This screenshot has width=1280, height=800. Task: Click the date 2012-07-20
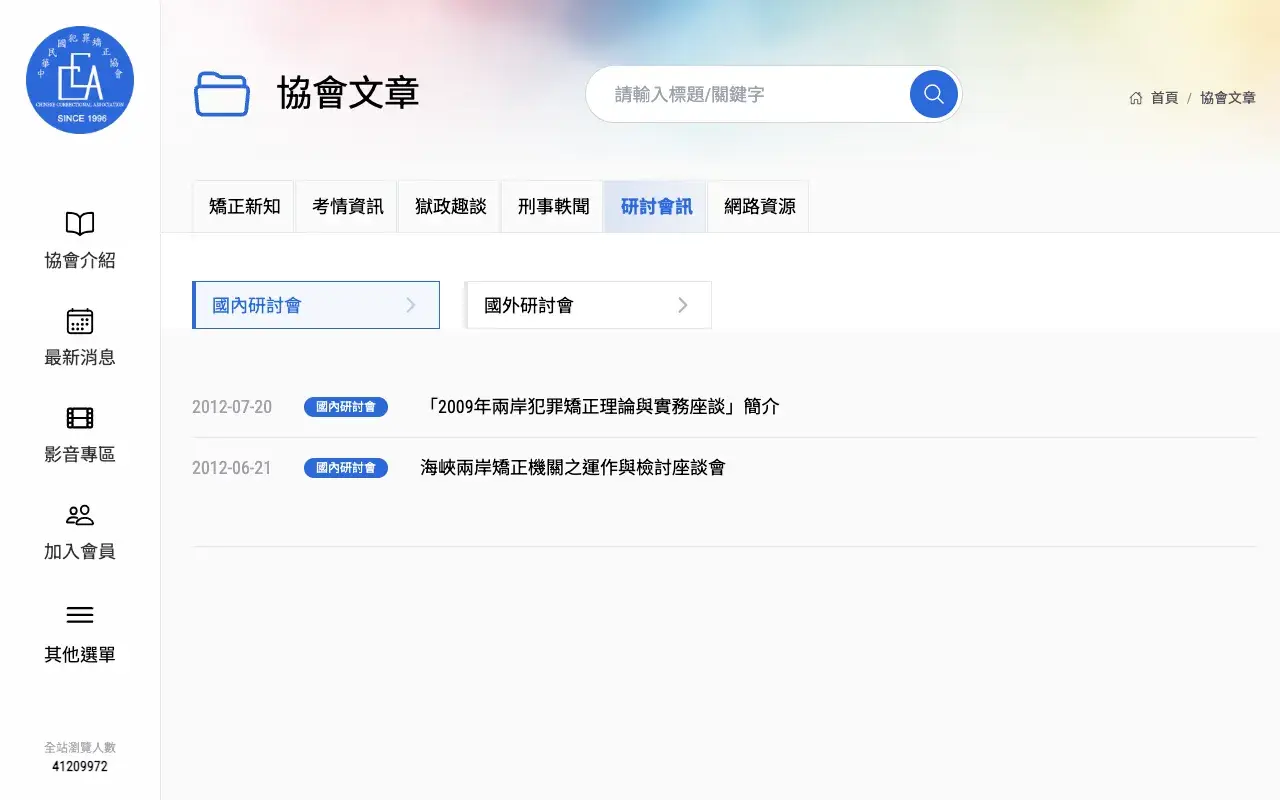pos(232,407)
